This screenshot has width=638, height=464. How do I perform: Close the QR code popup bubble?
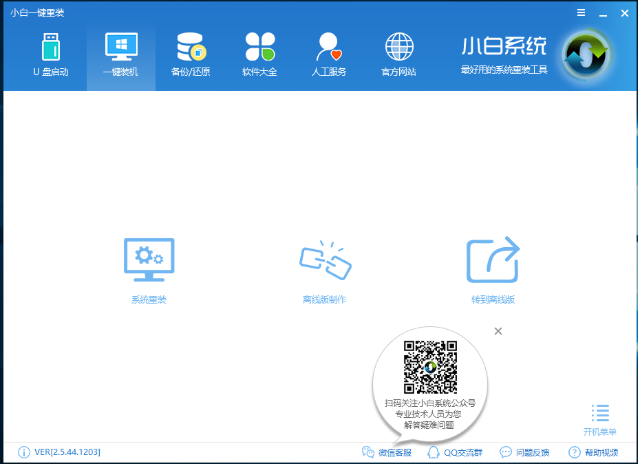coord(498,331)
